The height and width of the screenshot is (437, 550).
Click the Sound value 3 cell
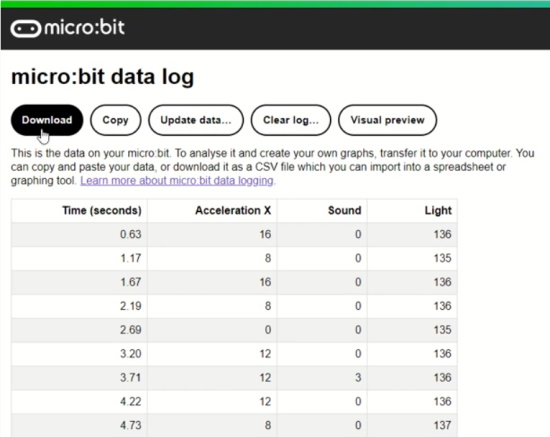click(322, 377)
